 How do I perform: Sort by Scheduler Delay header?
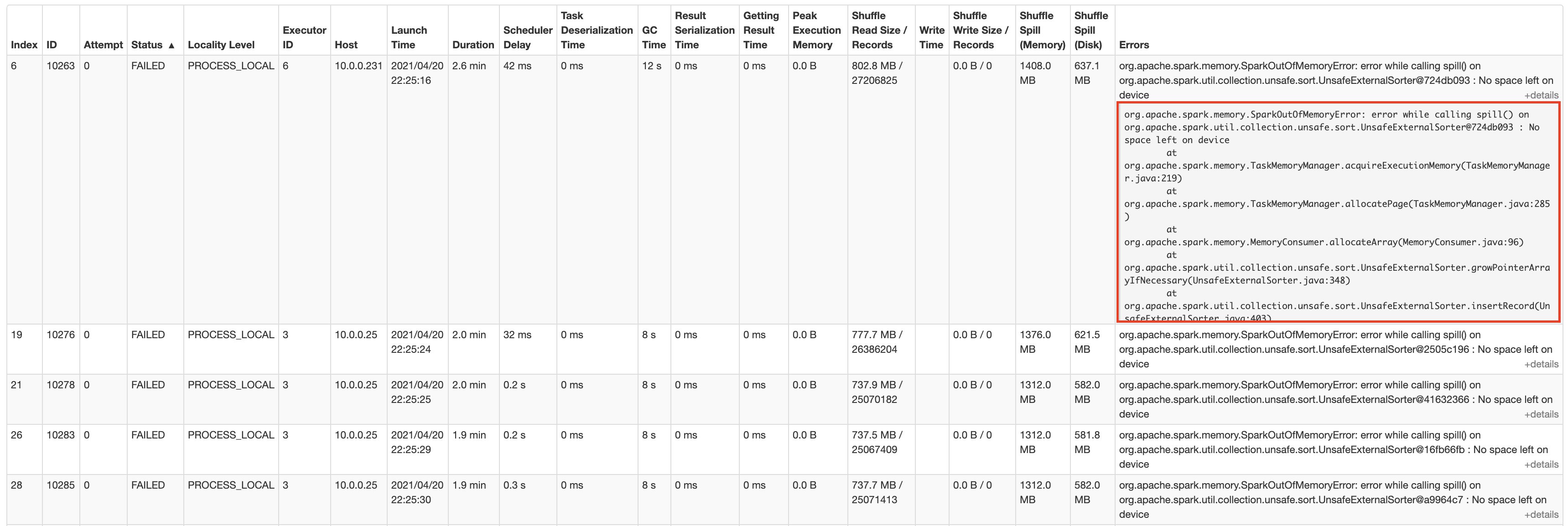[528, 37]
